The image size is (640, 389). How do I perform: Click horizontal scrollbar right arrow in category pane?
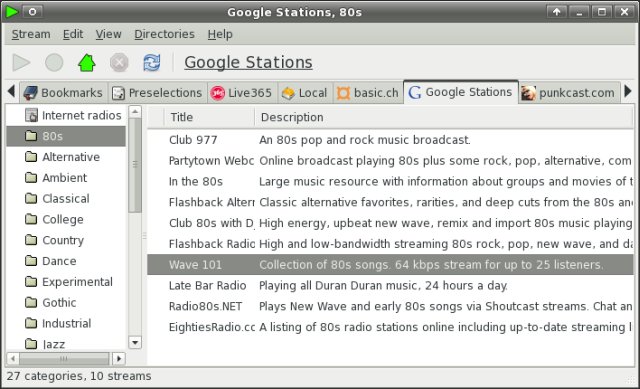[119, 359]
